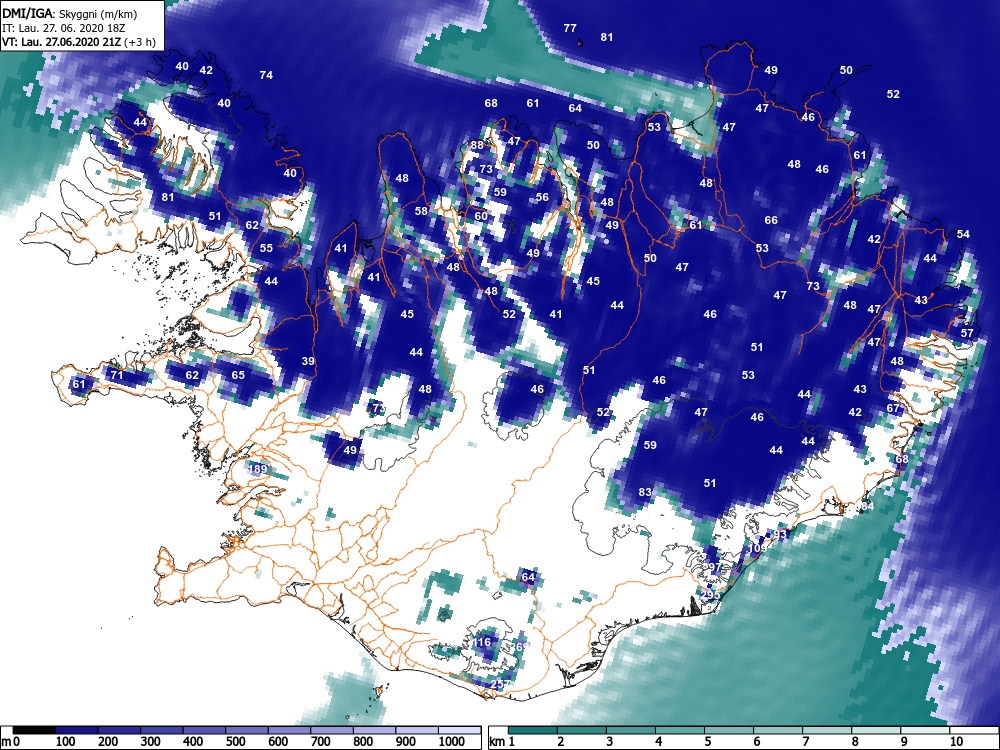The width and height of the screenshot is (1000, 750).
Task: Select the dark teal swatch between km 1 and 2
Action: (533, 730)
